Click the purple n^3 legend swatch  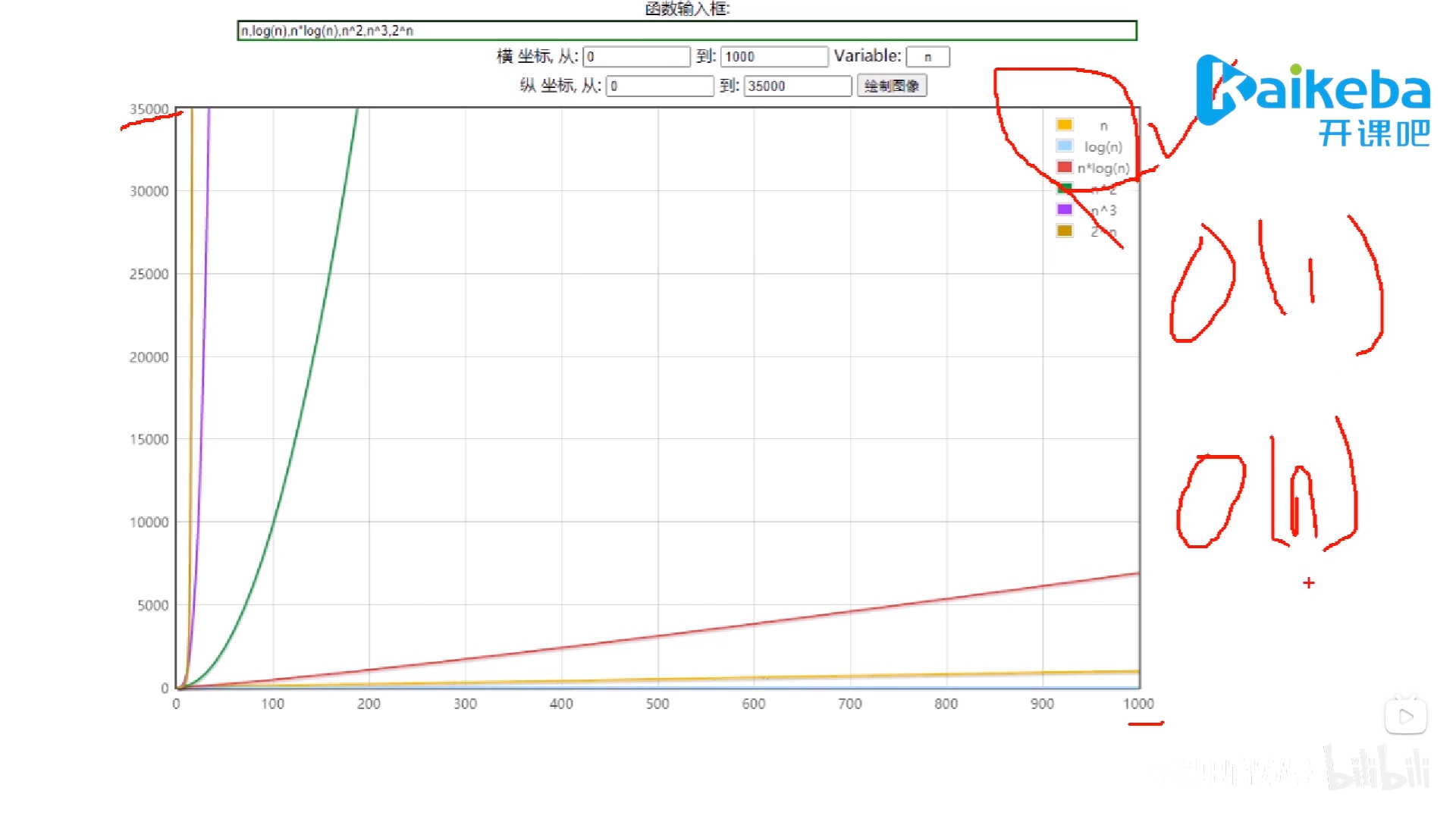(1064, 209)
